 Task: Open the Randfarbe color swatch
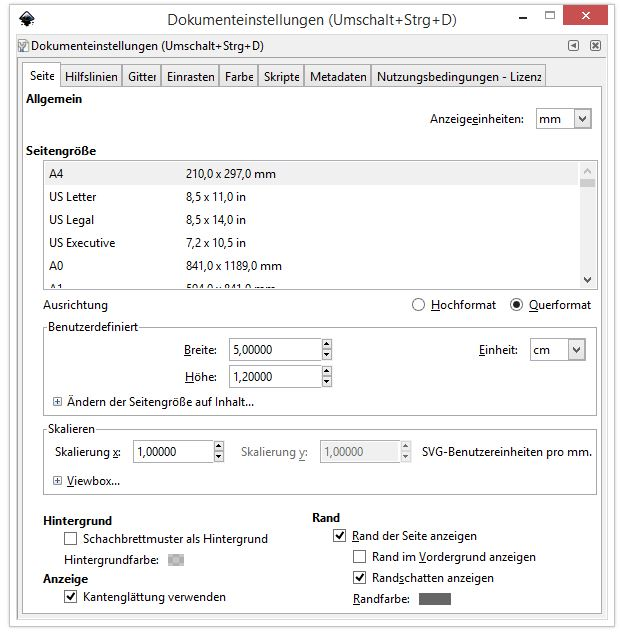[435, 599]
